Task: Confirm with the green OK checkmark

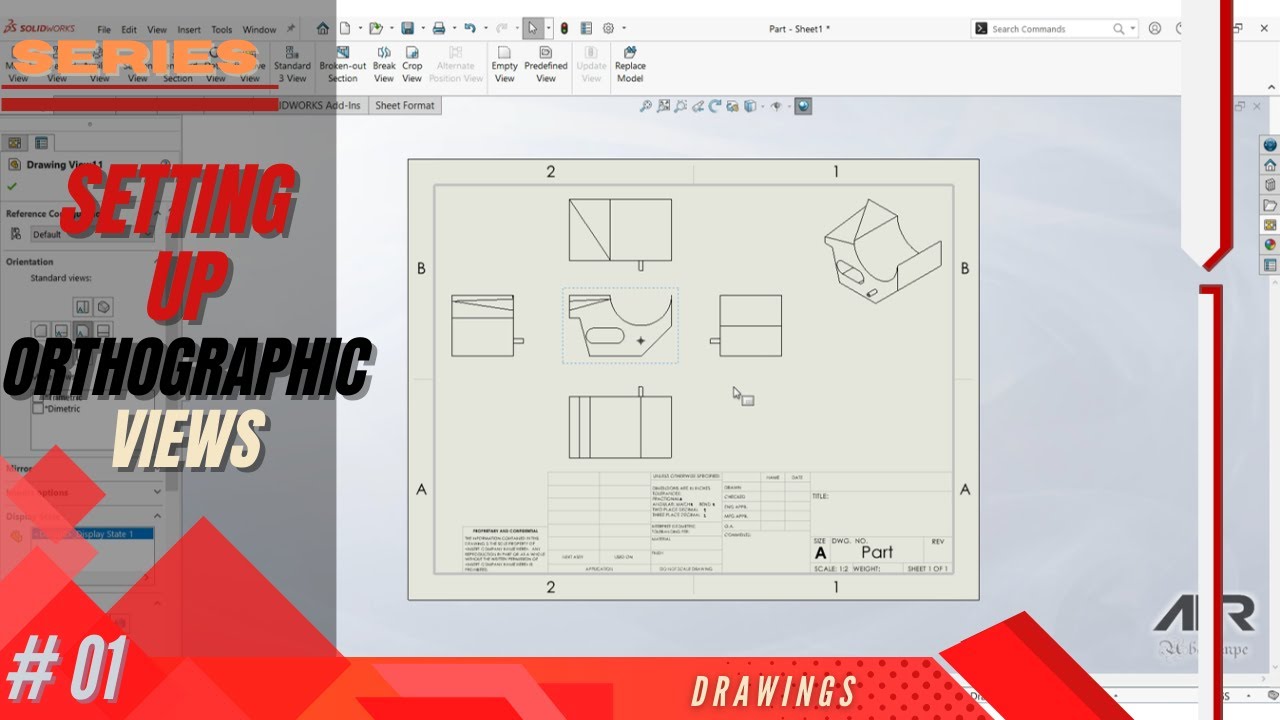Action: (12, 186)
